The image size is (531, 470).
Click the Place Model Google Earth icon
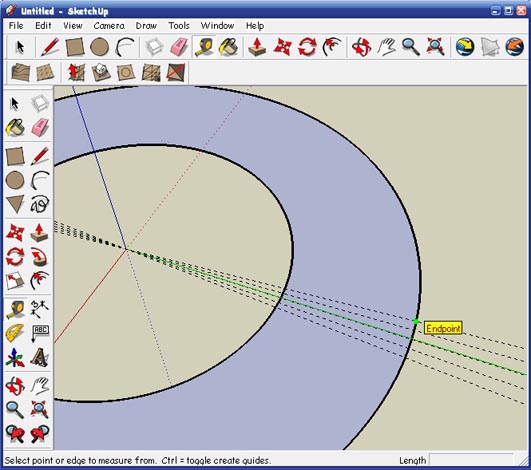coord(515,47)
